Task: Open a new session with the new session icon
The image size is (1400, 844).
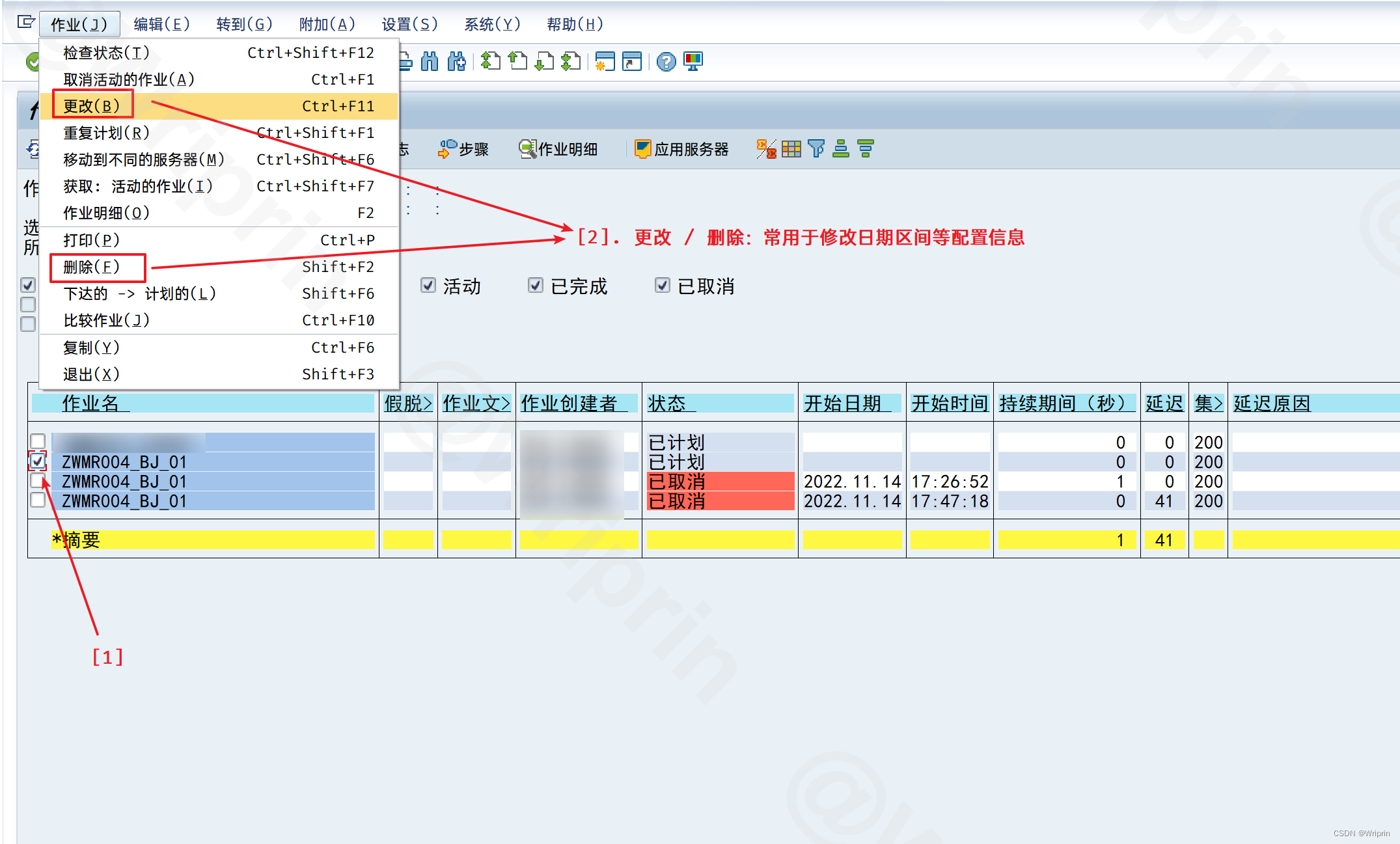Action: pyautogui.click(x=605, y=62)
